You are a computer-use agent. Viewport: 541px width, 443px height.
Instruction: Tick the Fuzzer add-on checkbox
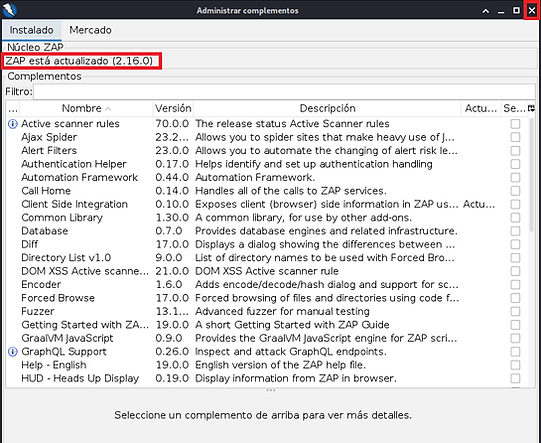515,312
